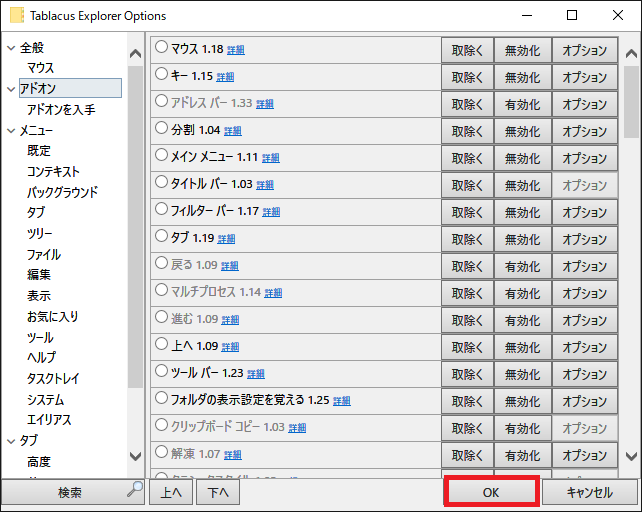Click the up arrow of the addon list scrollbar

click(631, 54)
